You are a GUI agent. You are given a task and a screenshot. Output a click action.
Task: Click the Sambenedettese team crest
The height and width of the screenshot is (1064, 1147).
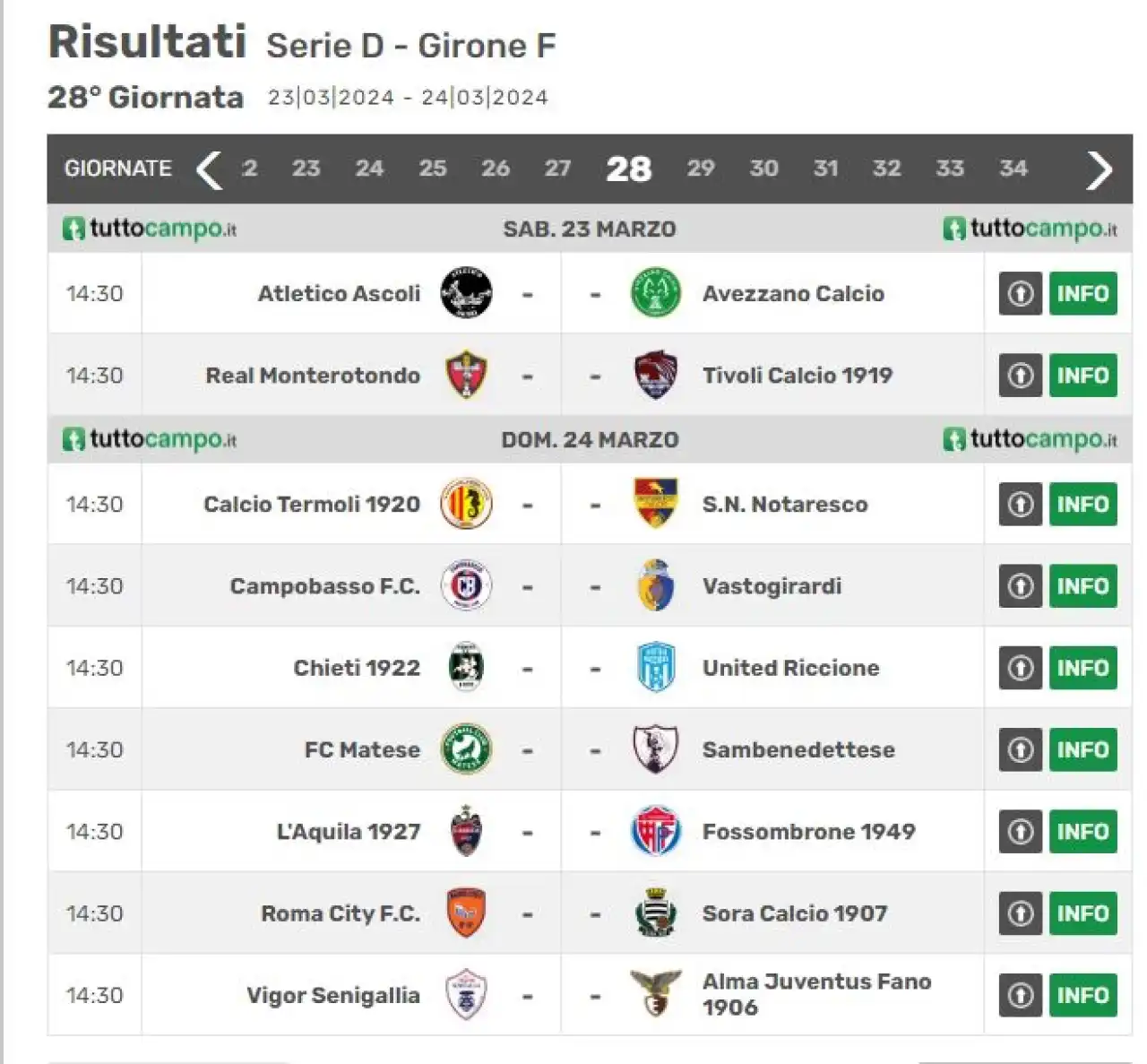pos(656,749)
